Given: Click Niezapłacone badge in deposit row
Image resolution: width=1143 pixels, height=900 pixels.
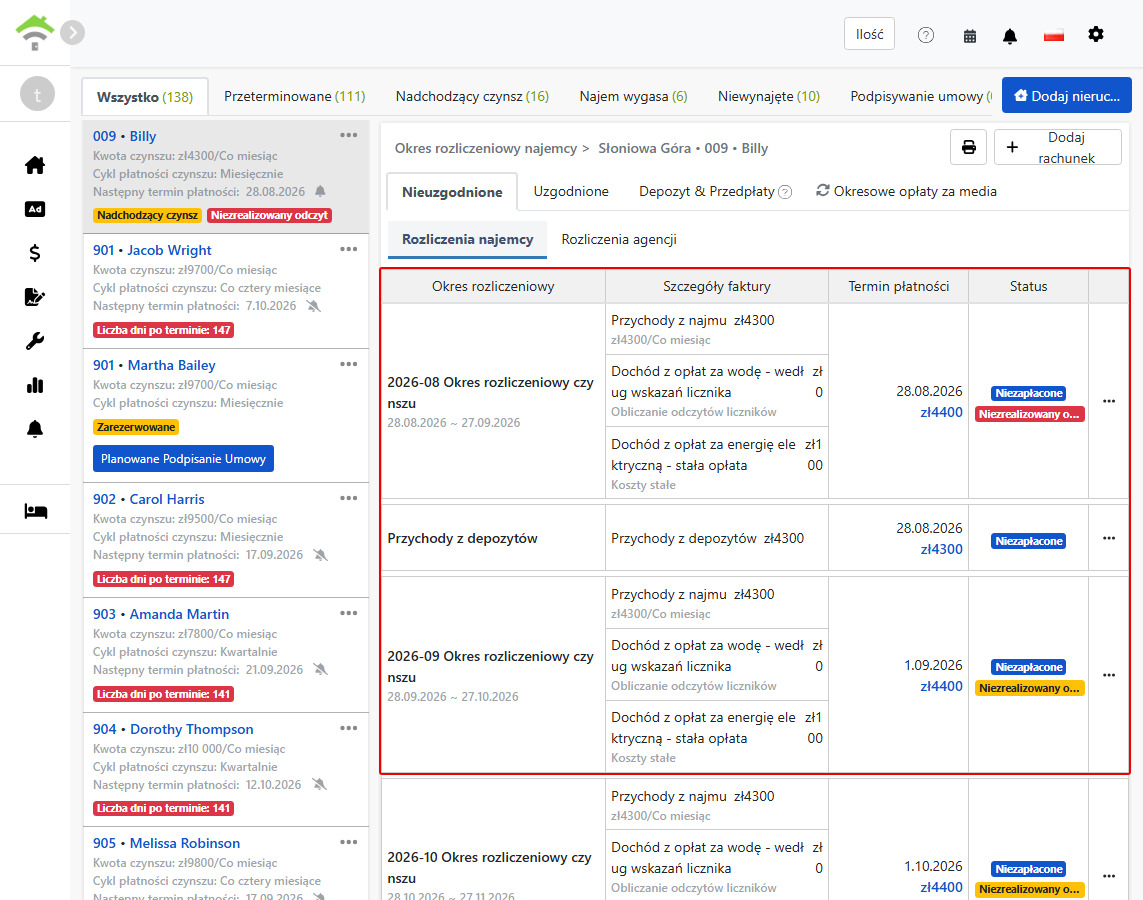Looking at the screenshot, I should tap(1029, 541).
